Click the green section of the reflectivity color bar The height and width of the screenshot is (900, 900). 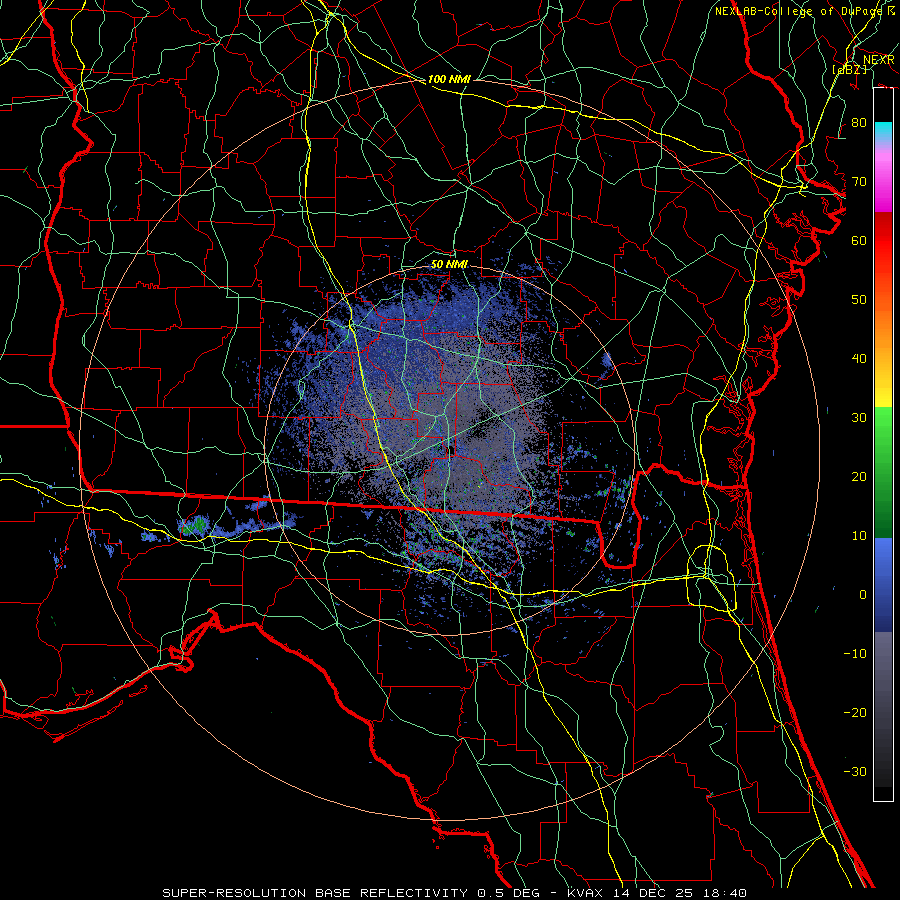[883, 472]
